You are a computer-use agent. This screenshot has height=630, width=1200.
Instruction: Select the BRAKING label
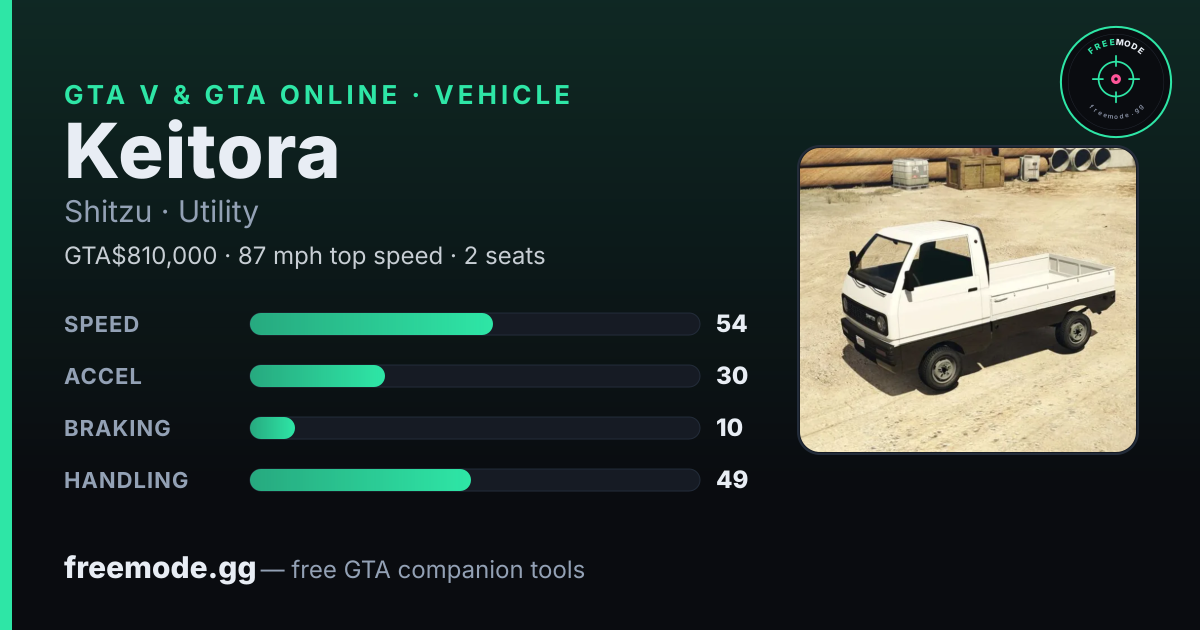(117, 428)
